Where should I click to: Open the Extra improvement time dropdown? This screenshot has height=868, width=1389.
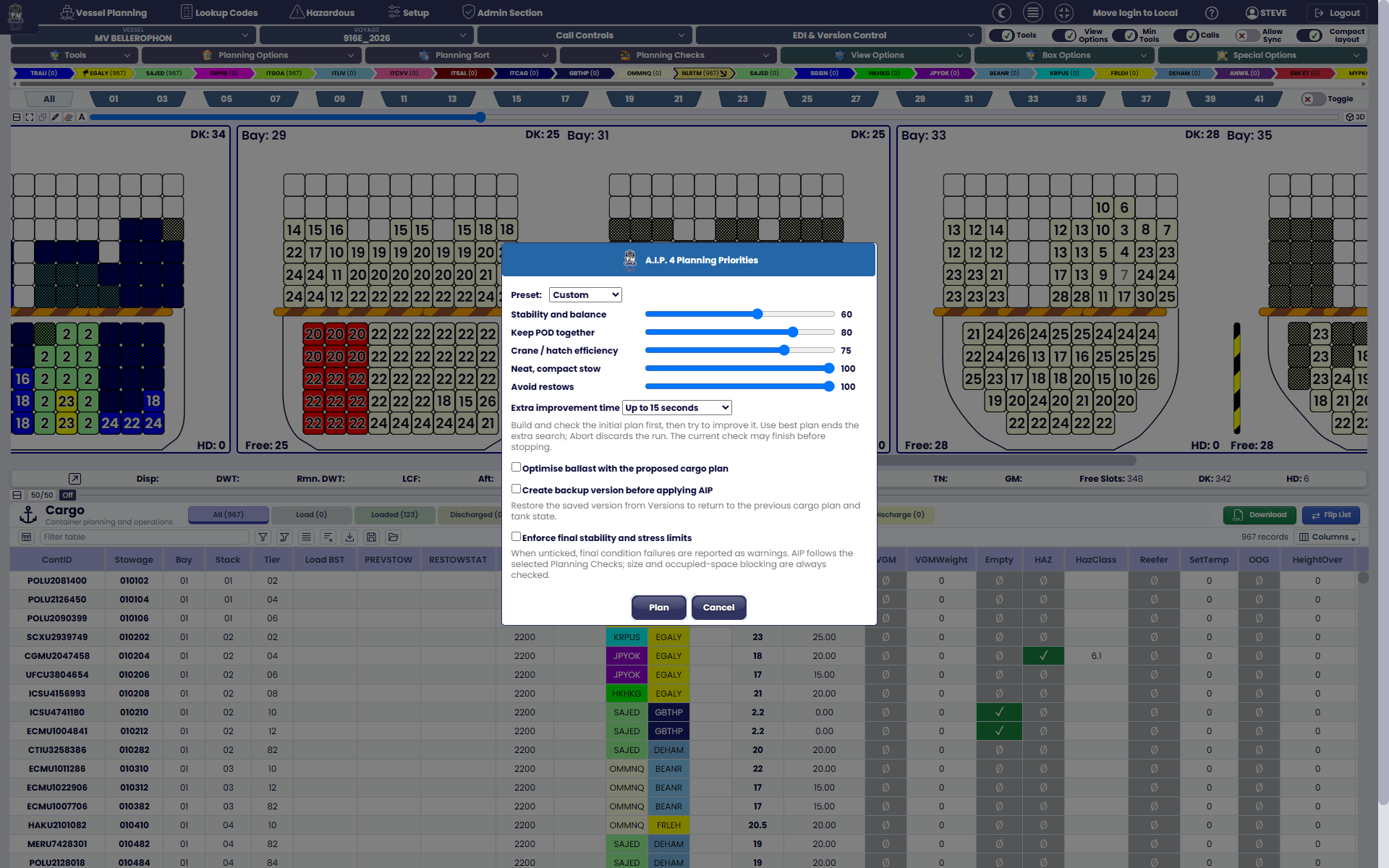[677, 408]
